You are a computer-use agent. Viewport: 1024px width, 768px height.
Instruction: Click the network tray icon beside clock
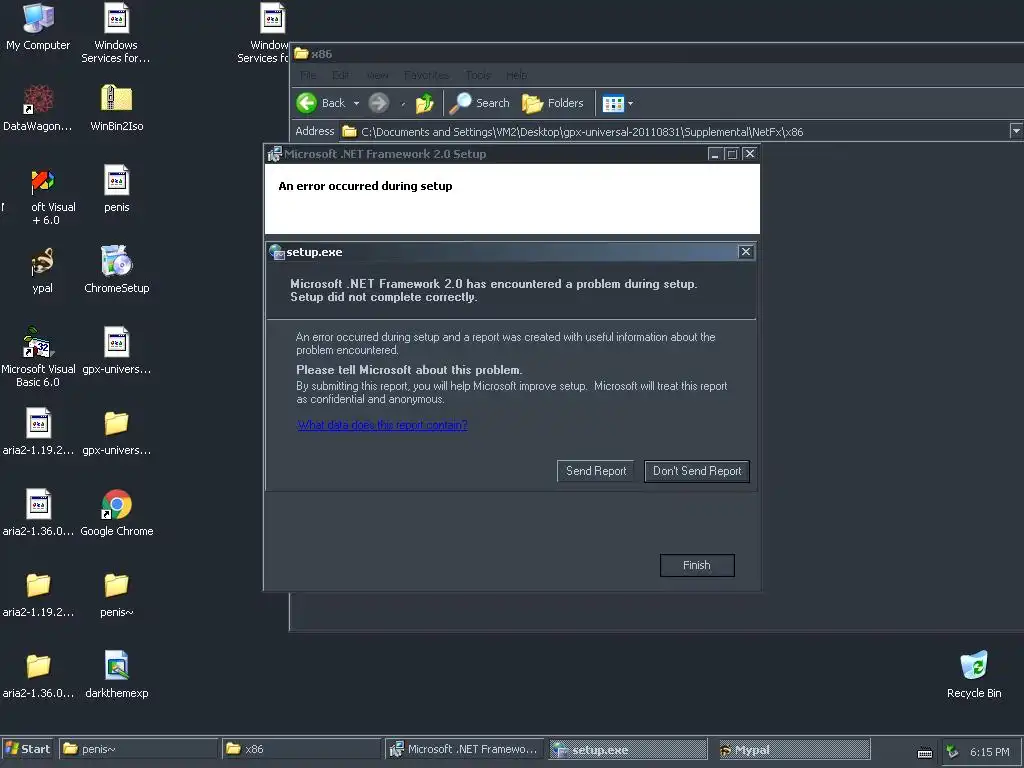point(952,752)
